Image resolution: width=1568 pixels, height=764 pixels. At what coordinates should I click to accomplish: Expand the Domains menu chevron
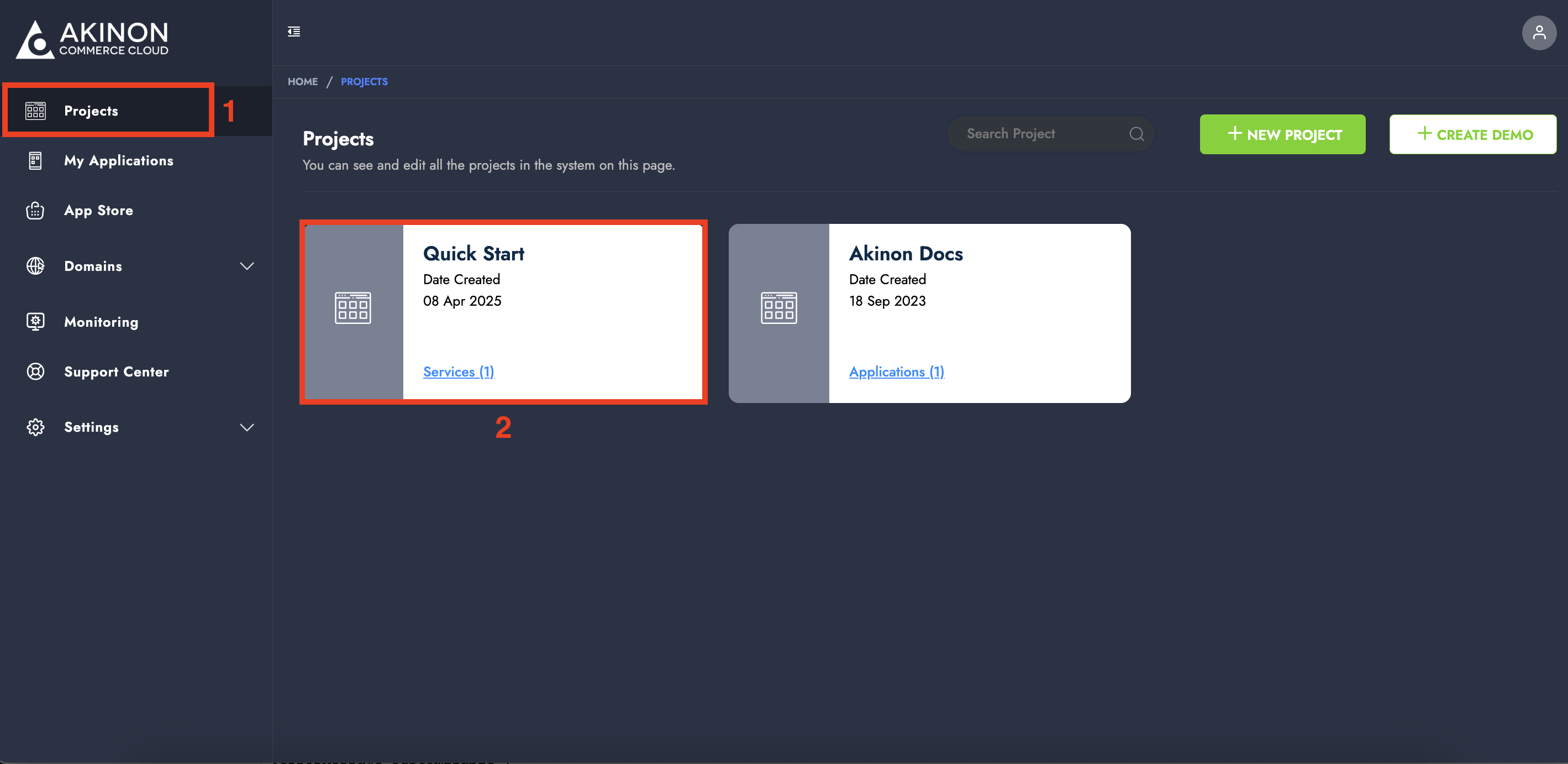click(x=246, y=266)
